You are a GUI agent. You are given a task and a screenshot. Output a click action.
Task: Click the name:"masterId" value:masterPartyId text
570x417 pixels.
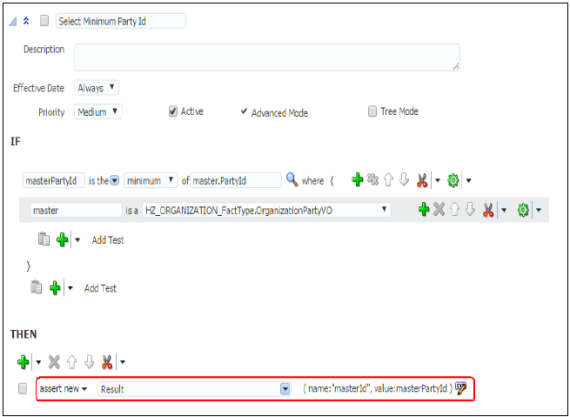[x=378, y=389]
